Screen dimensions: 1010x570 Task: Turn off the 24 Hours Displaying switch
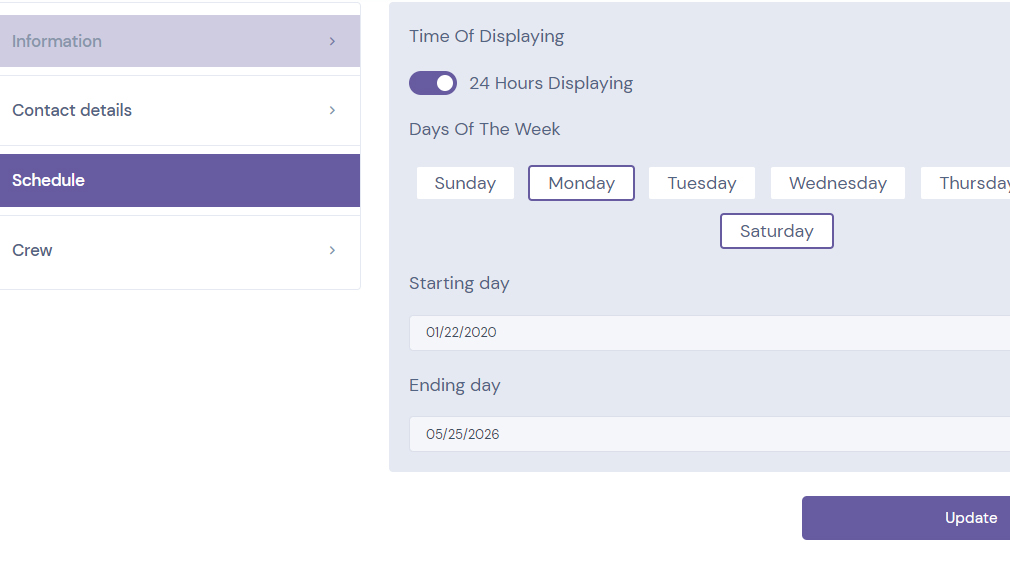coord(433,83)
